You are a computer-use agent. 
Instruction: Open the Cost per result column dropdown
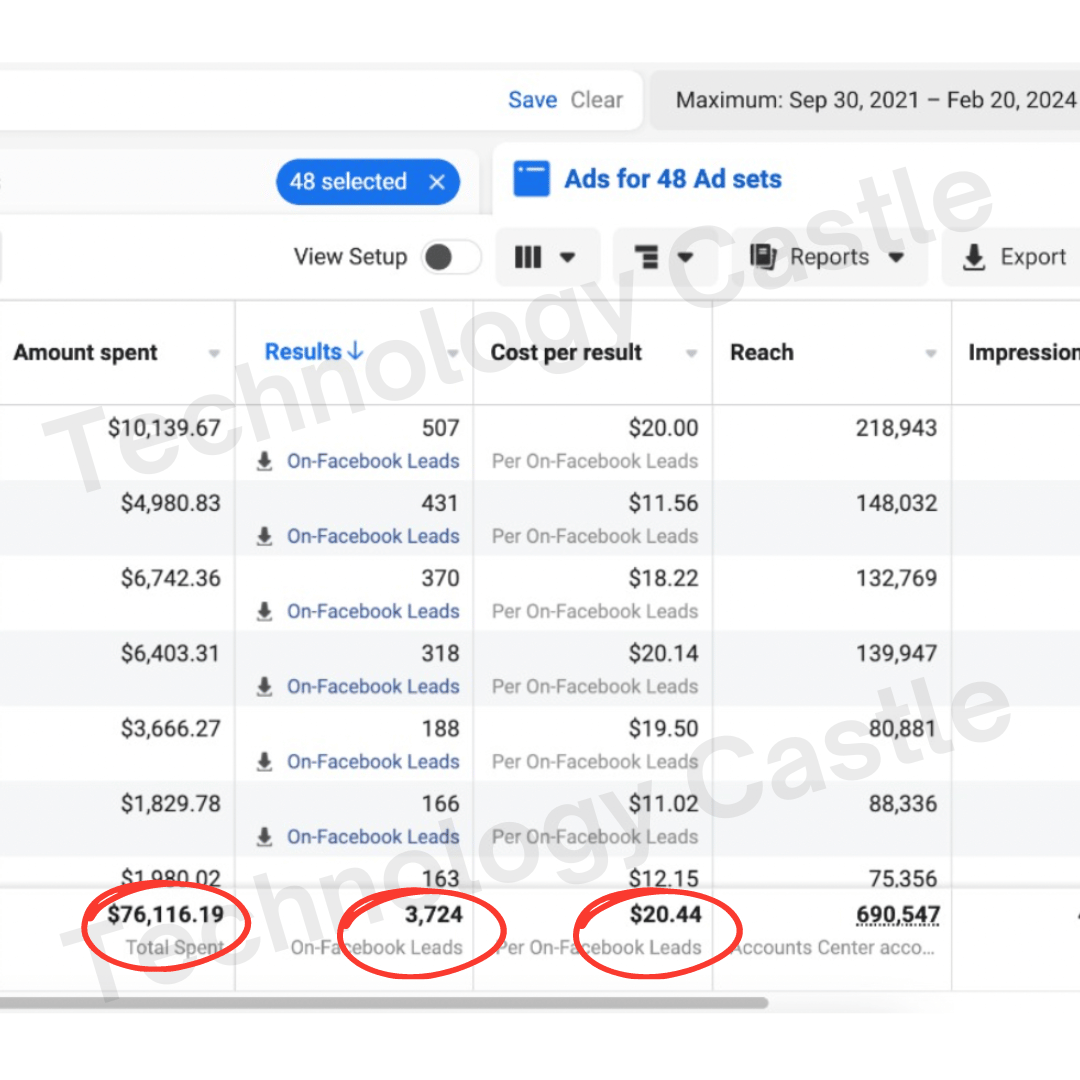click(x=691, y=354)
